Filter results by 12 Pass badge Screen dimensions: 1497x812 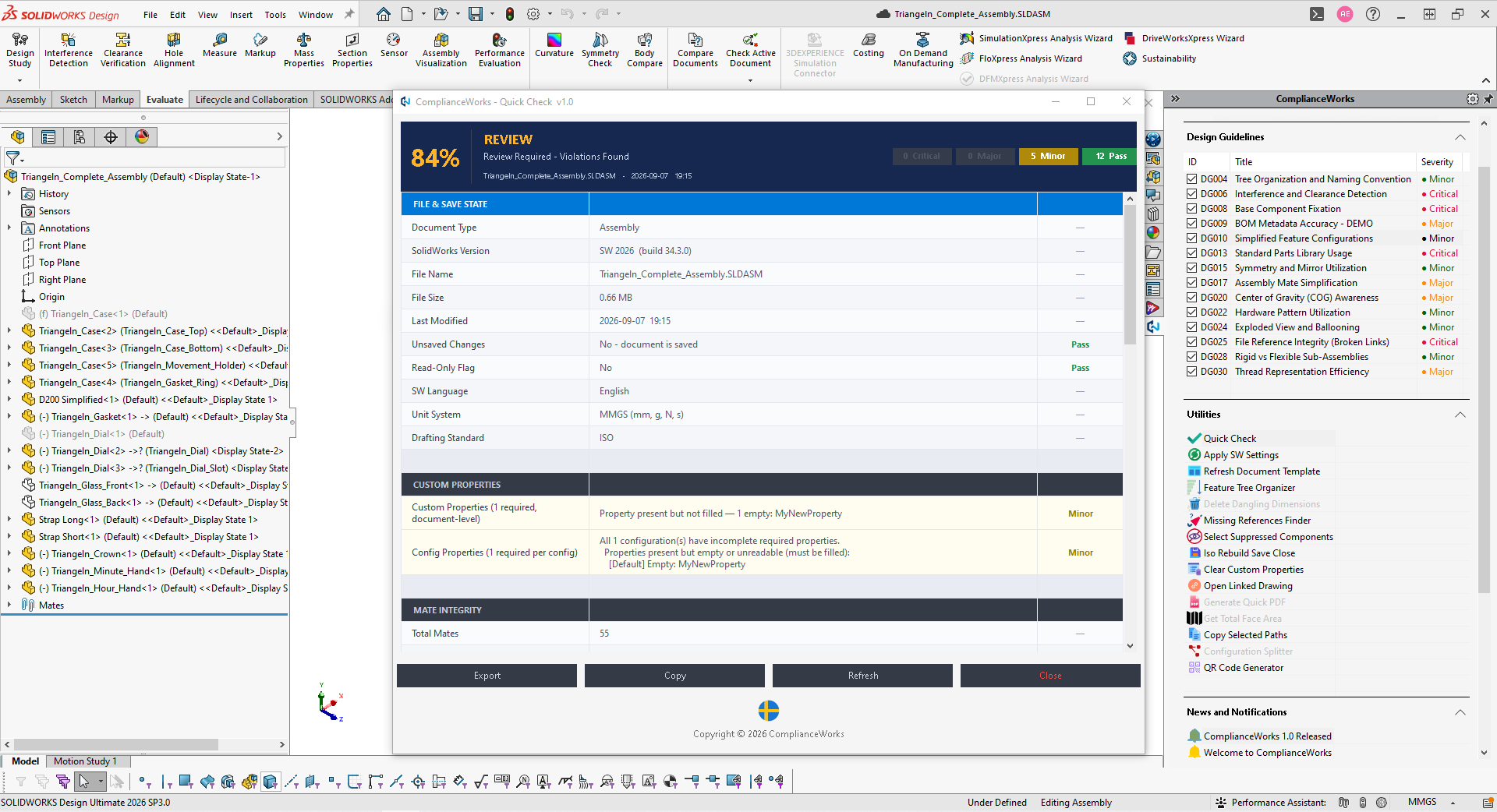point(1110,156)
